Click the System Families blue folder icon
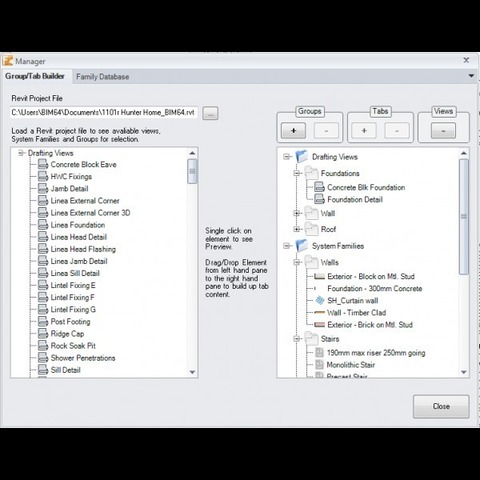The width and height of the screenshot is (480, 480). 302,246
